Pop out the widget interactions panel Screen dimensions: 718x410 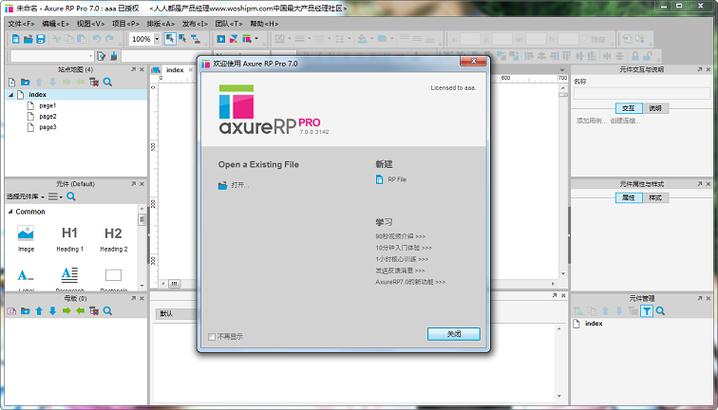(700, 70)
